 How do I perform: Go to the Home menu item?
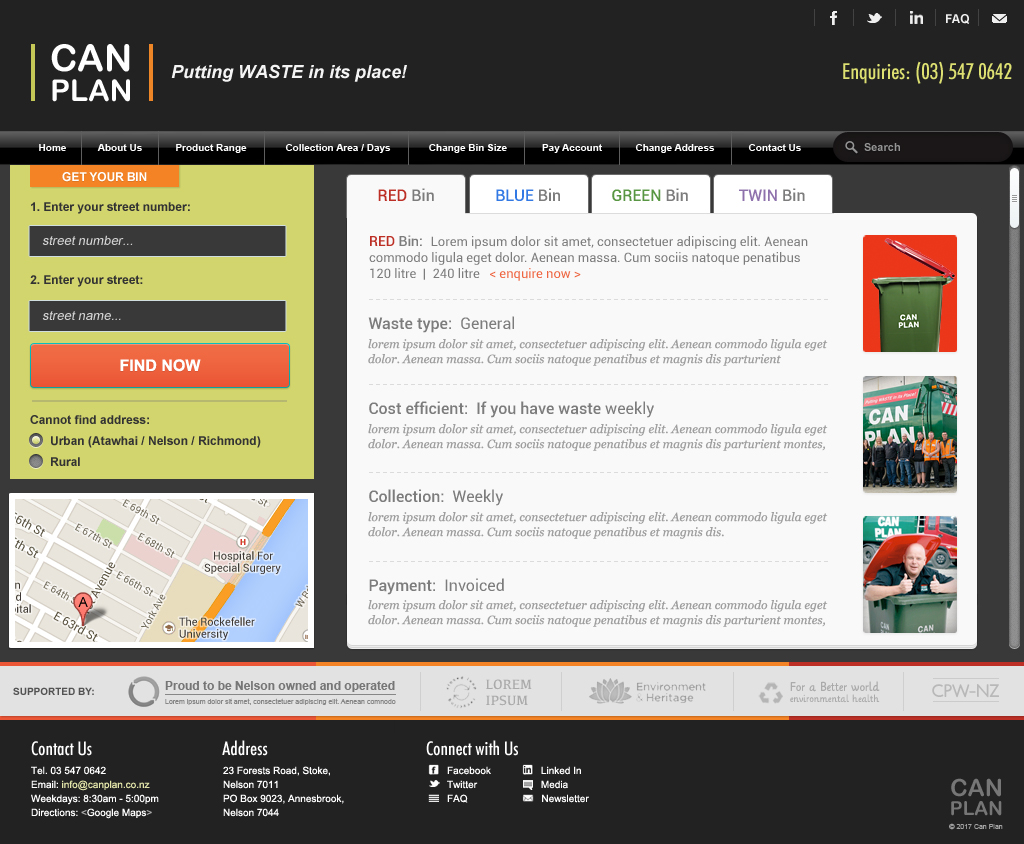click(x=52, y=148)
